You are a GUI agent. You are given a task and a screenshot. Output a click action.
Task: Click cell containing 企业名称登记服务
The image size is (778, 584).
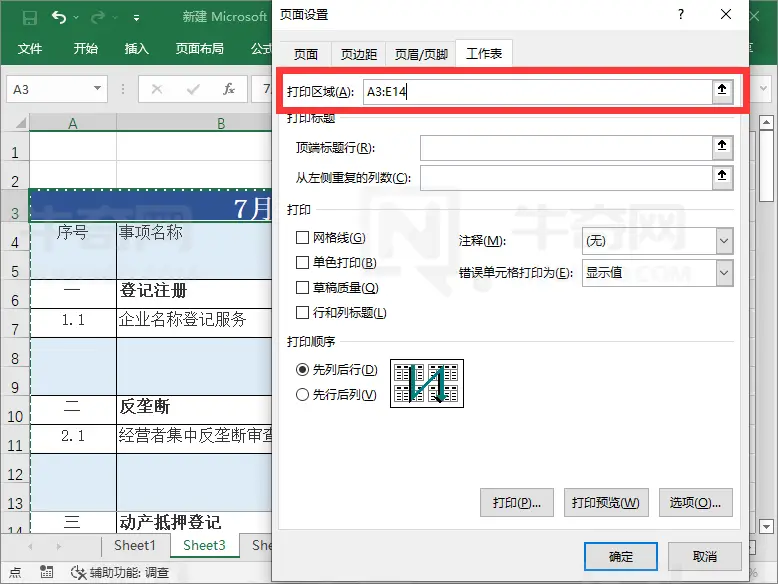point(194,323)
